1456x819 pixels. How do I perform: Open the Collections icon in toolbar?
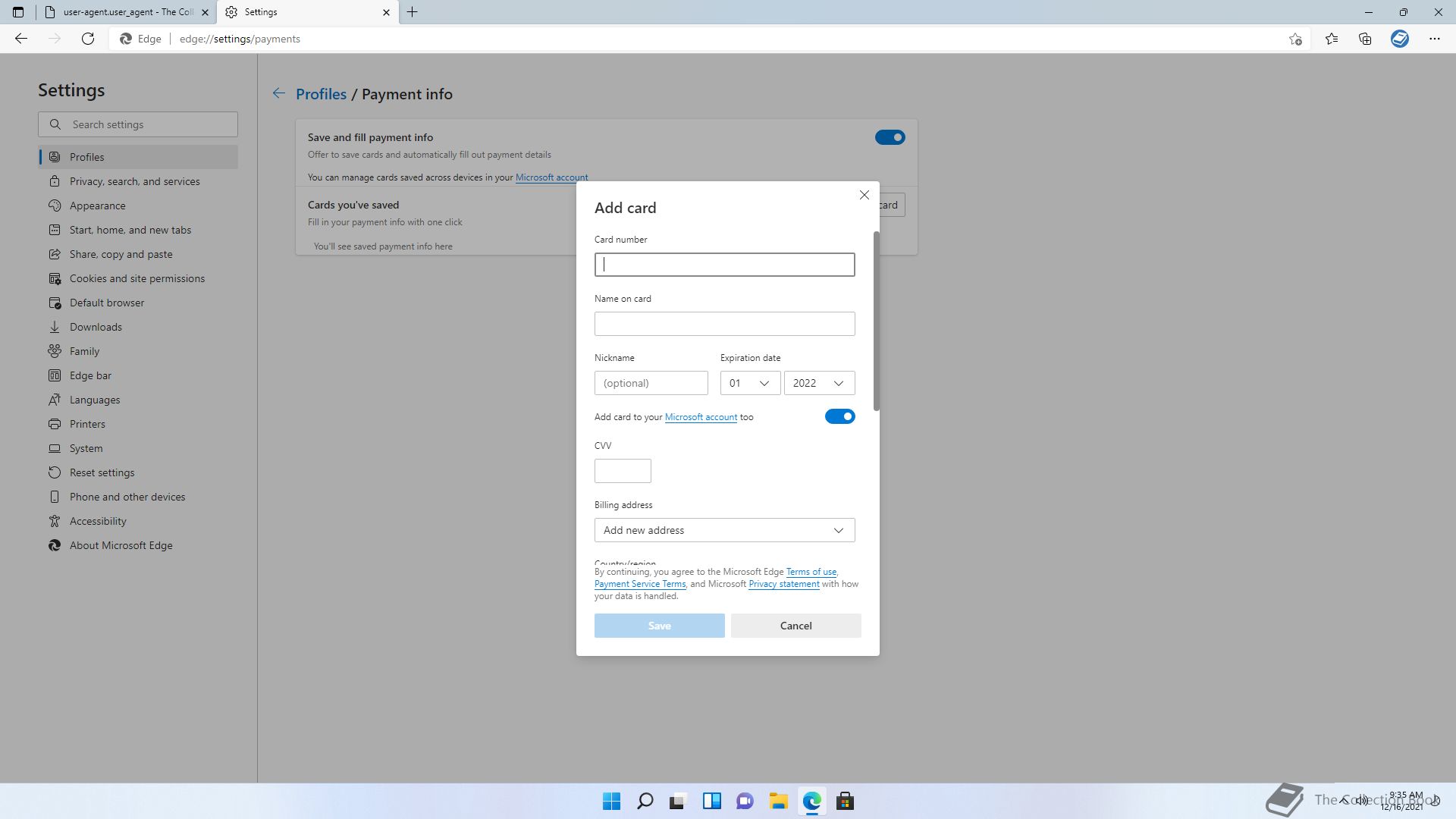point(1365,39)
